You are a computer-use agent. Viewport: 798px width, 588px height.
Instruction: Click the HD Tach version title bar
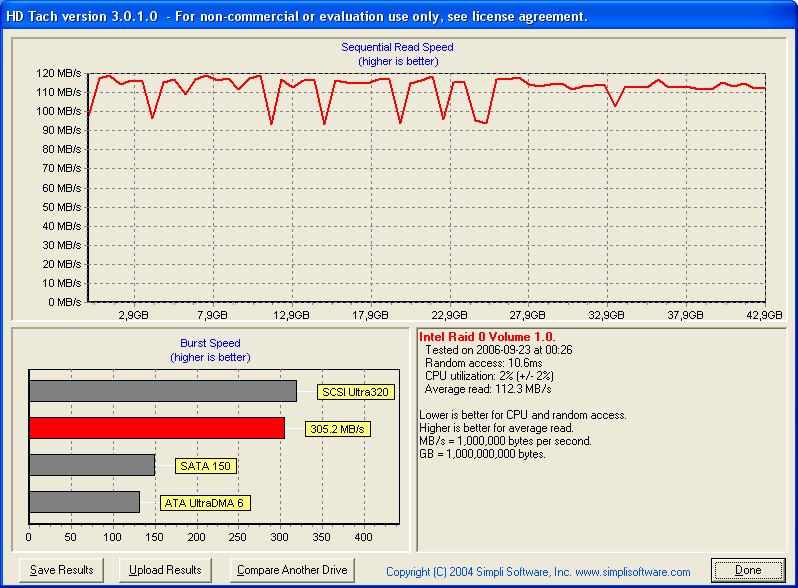click(x=300, y=17)
